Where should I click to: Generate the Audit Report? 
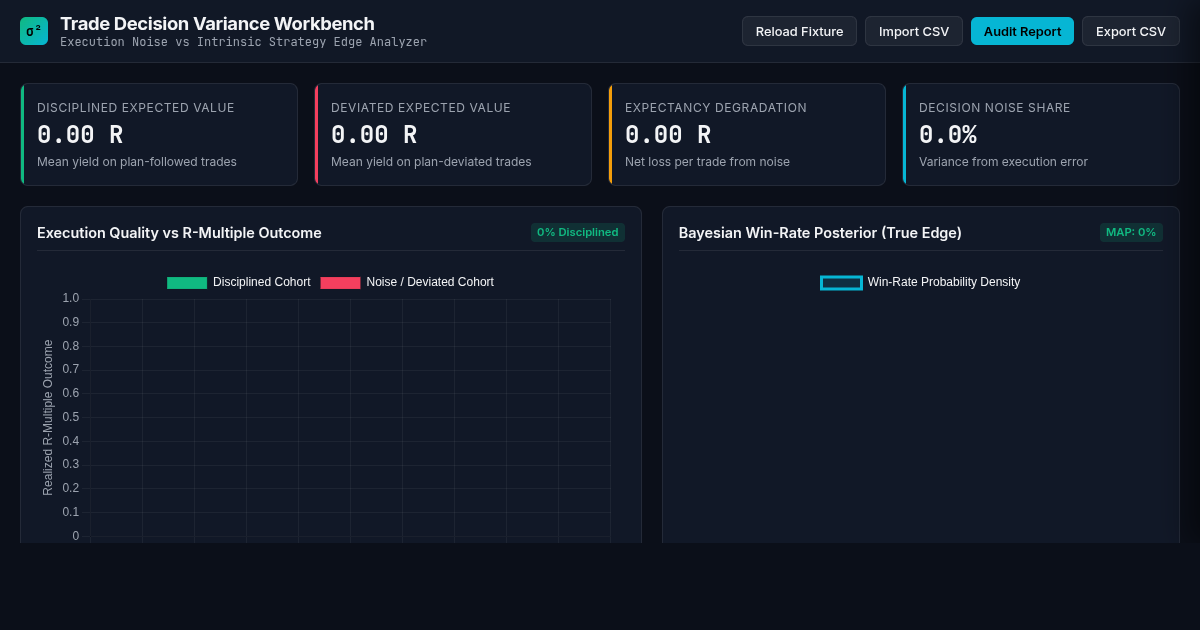pyautogui.click(x=1022, y=31)
